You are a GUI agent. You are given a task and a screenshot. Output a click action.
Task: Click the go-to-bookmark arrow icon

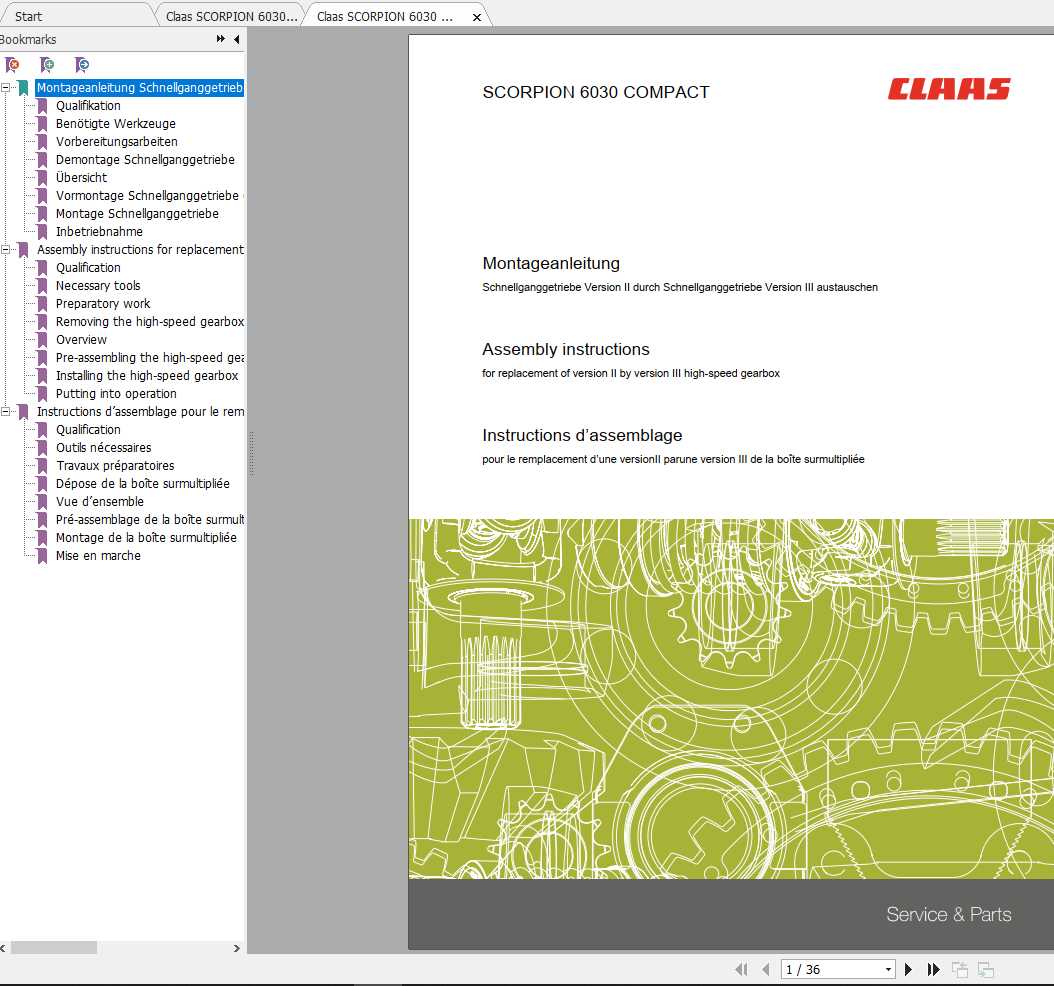[84, 64]
